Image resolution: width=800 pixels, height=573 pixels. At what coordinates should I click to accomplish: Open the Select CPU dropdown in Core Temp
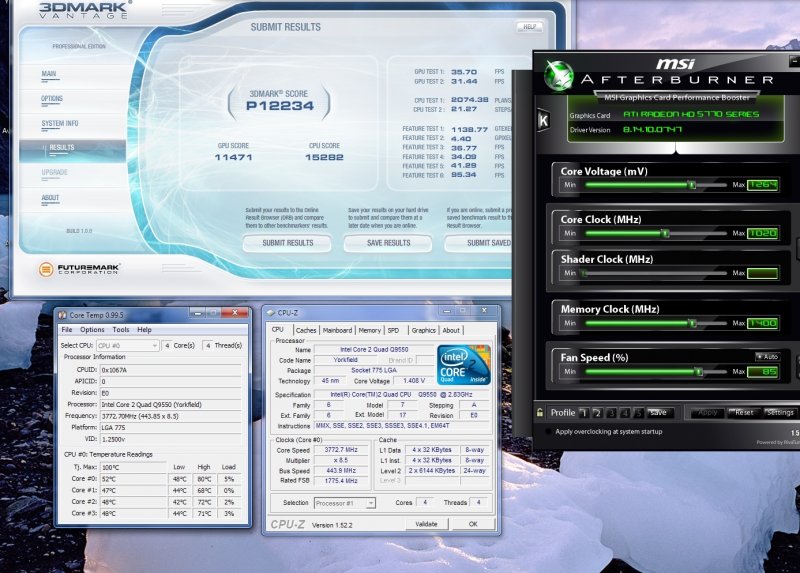[128, 345]
